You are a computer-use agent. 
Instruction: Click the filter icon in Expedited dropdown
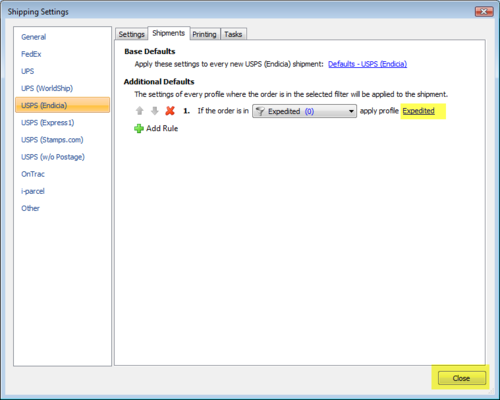260,111
